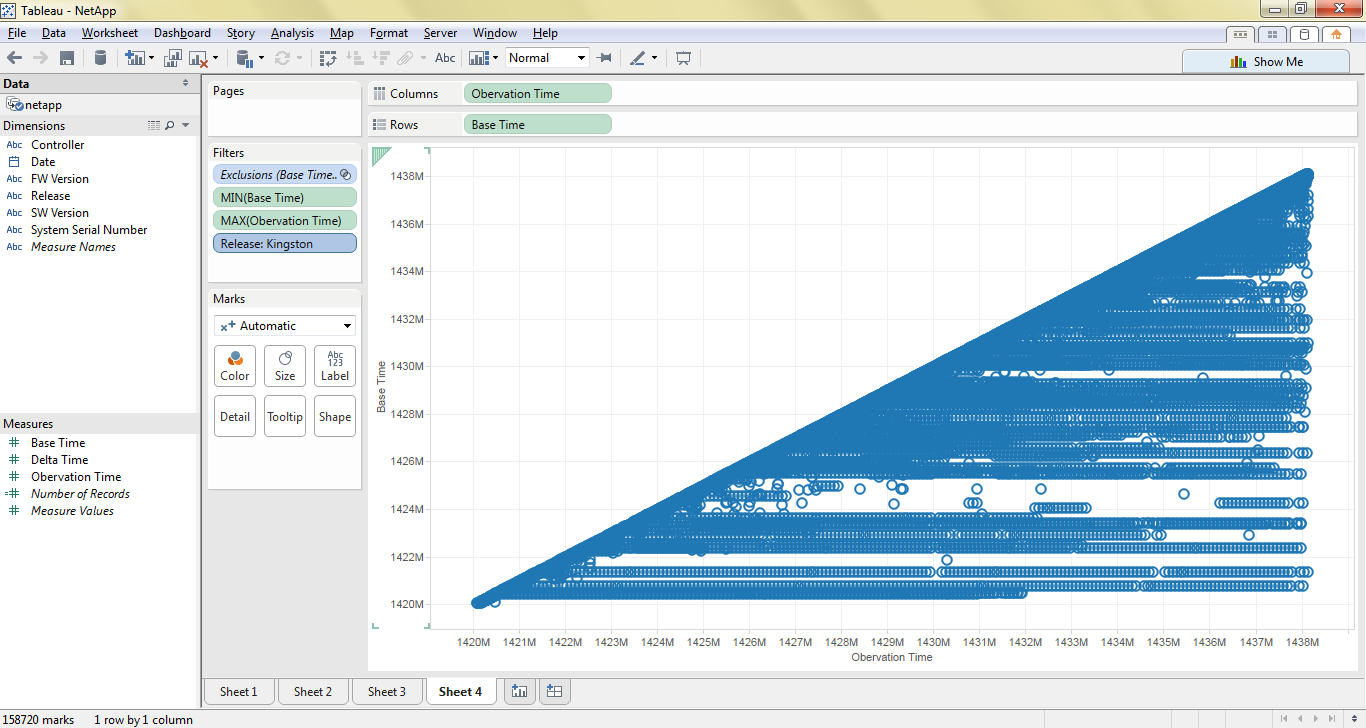The width and height of the screenshot is (1366, 728).
Task: Click the Obervation Time axis title below chart
Action: click(x=891, y=657)
